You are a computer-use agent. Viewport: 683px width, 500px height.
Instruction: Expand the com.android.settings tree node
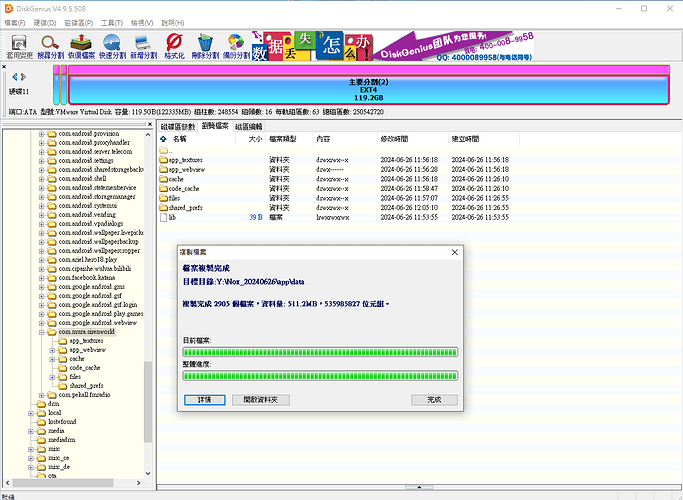tap(41, 161)
